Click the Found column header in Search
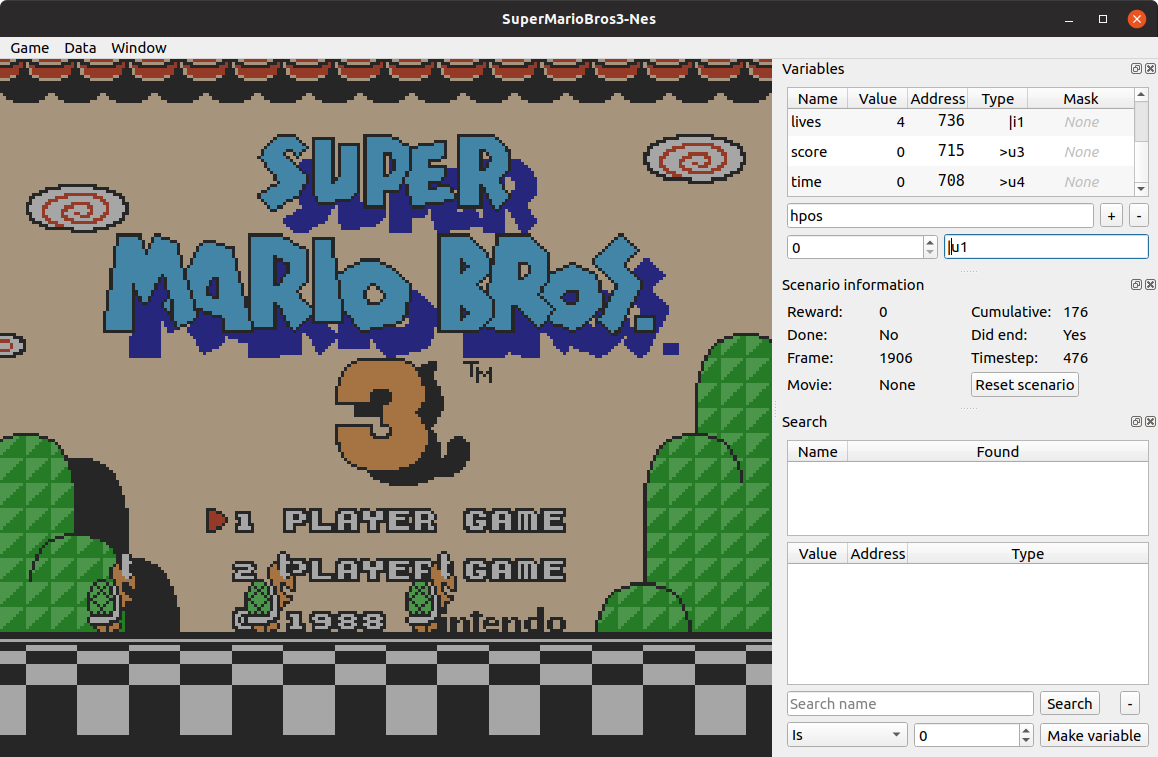Screen dimensions: 1158x757 997,451
